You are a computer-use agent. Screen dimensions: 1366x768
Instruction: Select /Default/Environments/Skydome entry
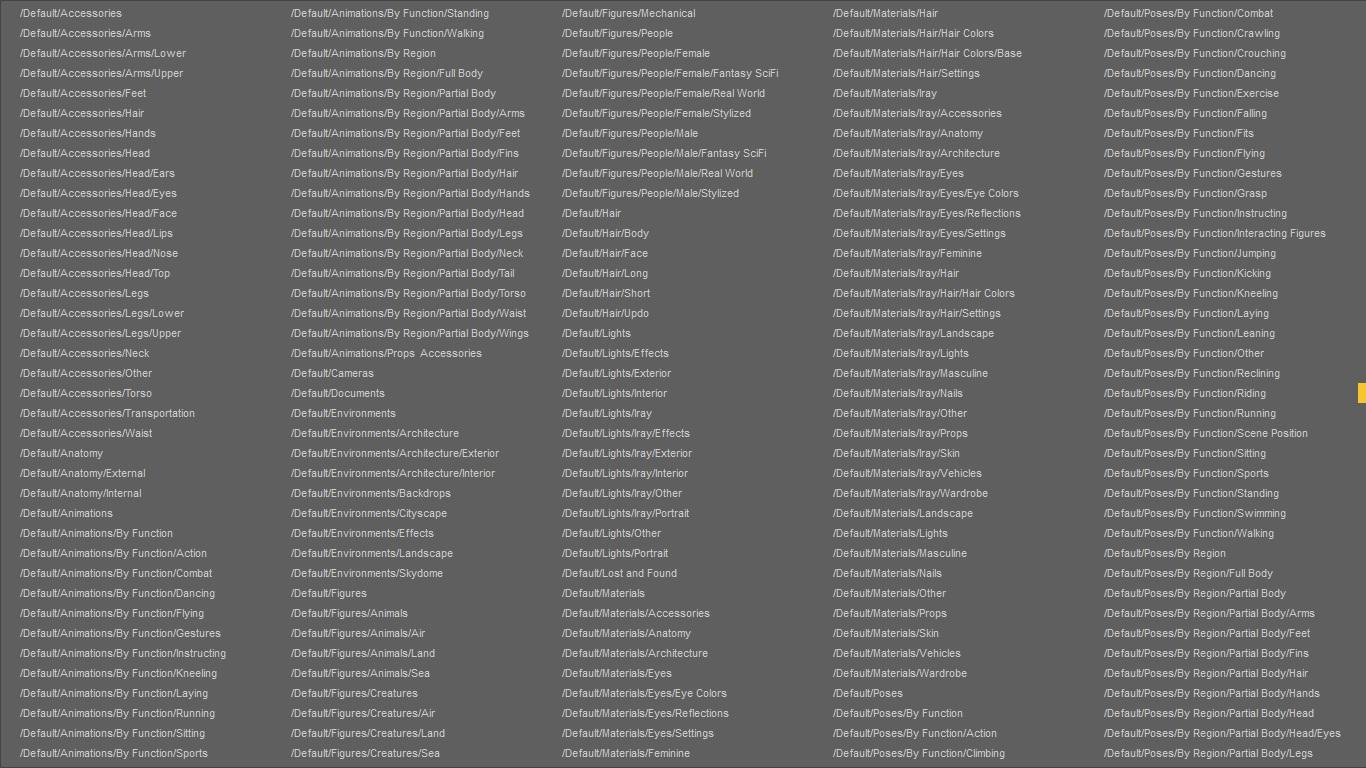click(x=367, y=573)
